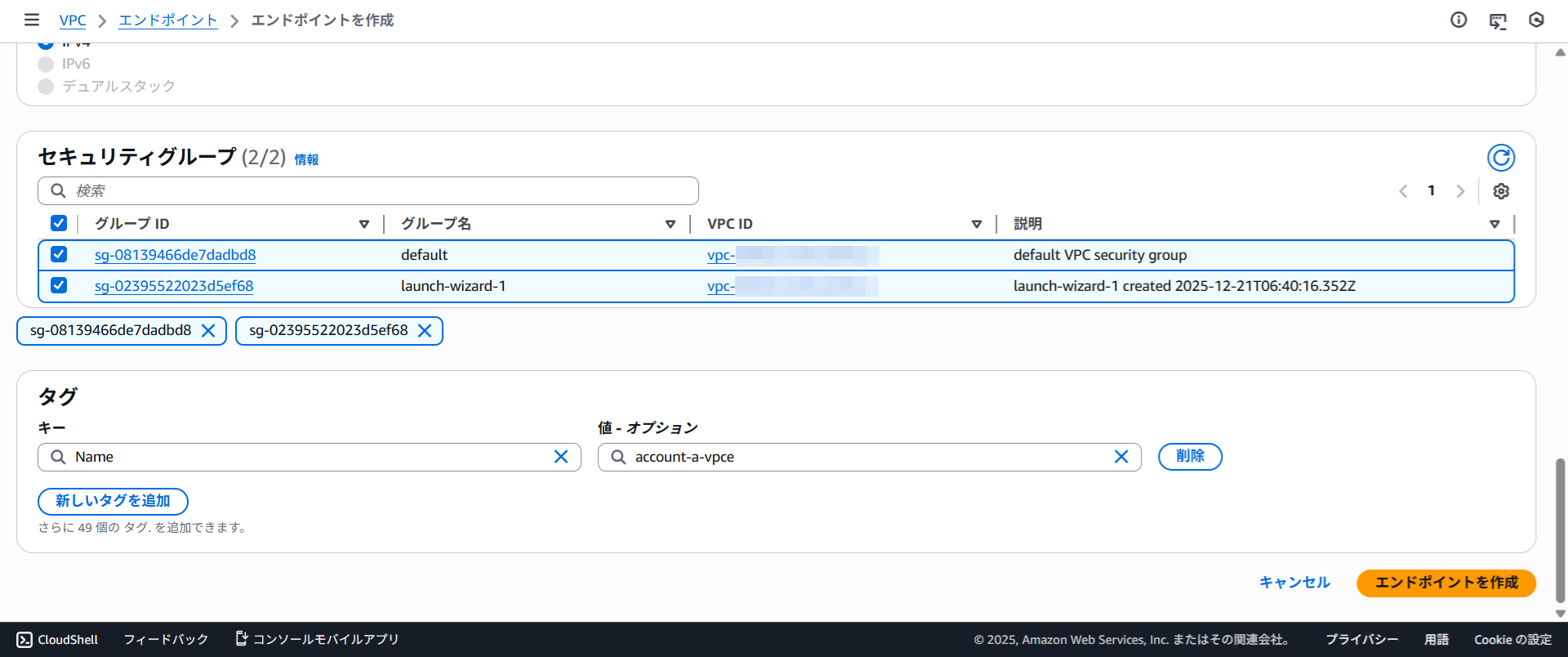Remove sg-02395522023d5ef68 selection chip
This screenshot has height=657, width=1568.
pyautogui.click(x=425, y=331)
